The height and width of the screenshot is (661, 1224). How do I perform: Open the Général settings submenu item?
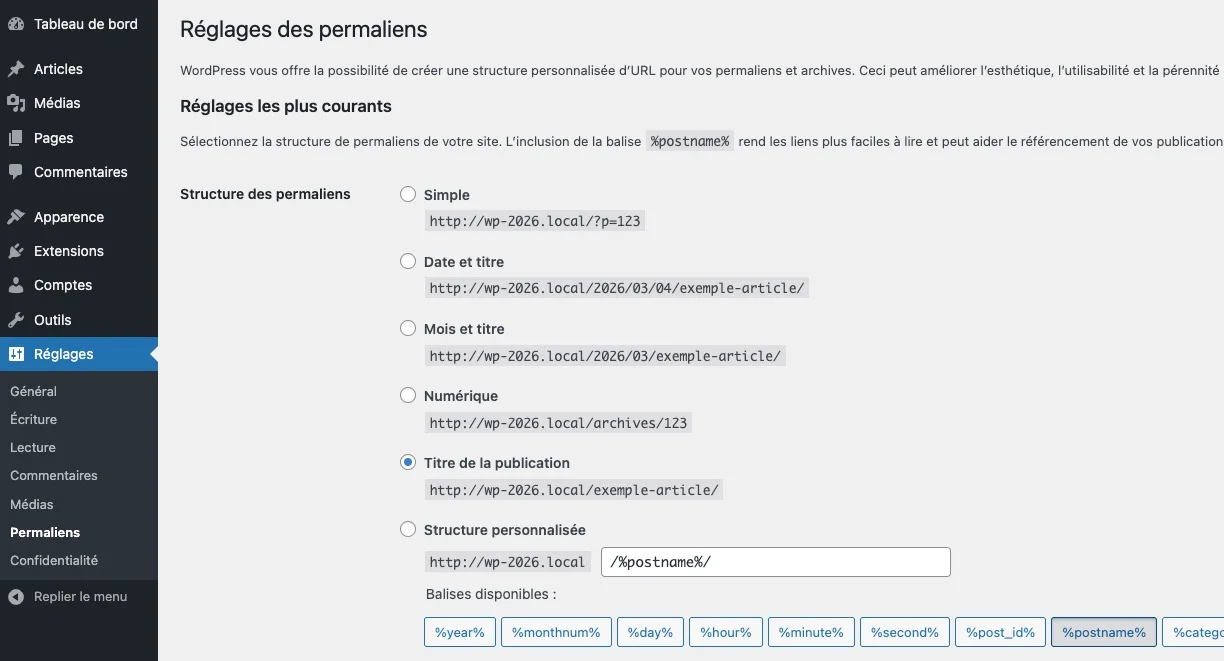point(33,392)
